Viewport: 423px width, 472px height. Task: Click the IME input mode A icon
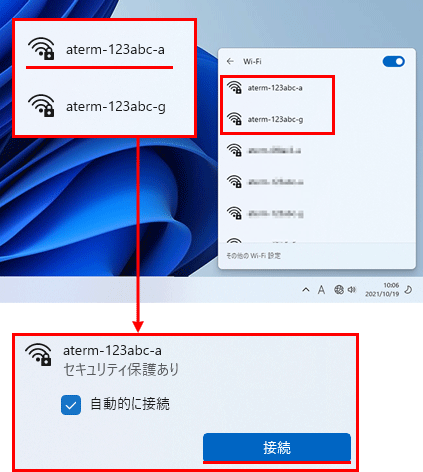[x=321, y=290]
